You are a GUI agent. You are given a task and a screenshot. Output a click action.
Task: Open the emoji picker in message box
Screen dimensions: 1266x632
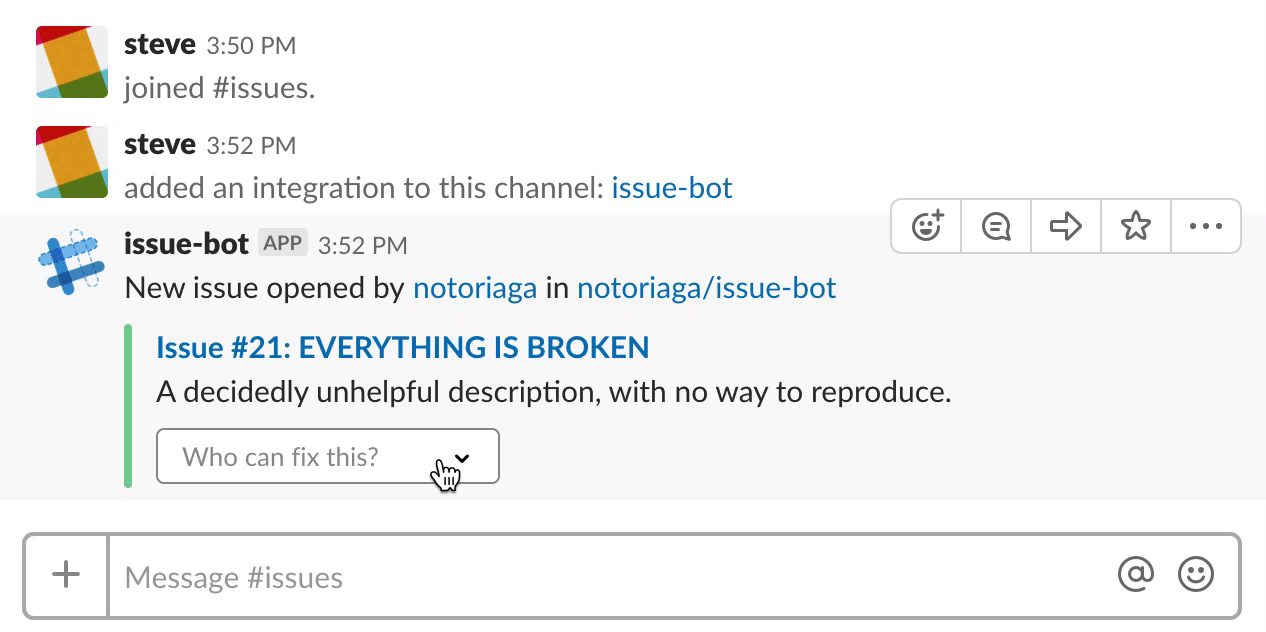pyautogui.click(x=1196, y=575)
